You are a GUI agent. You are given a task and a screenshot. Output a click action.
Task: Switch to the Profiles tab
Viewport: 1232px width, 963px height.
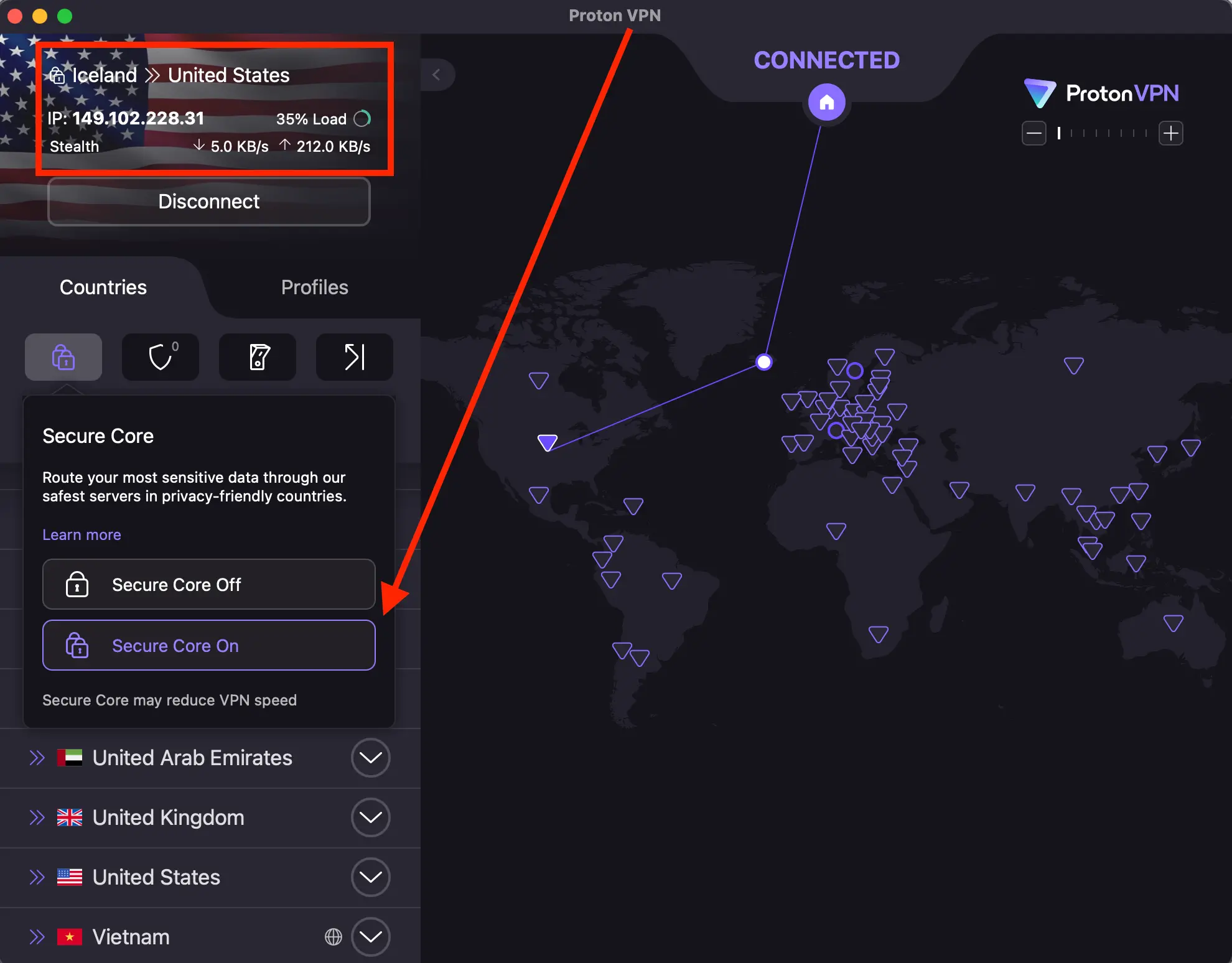click(314, 287)
